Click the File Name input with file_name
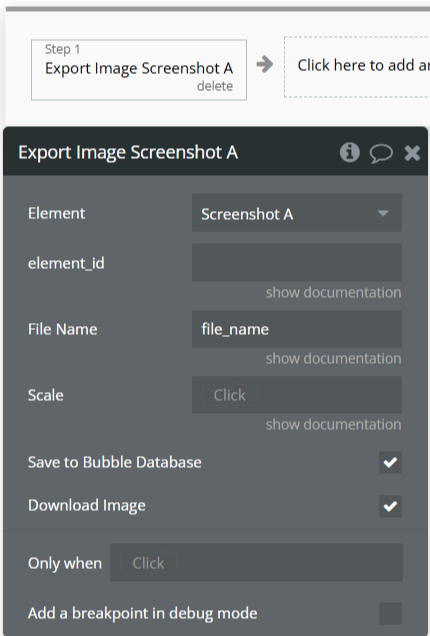The height and width of the screenshot is (636, 430). [297, 329]
